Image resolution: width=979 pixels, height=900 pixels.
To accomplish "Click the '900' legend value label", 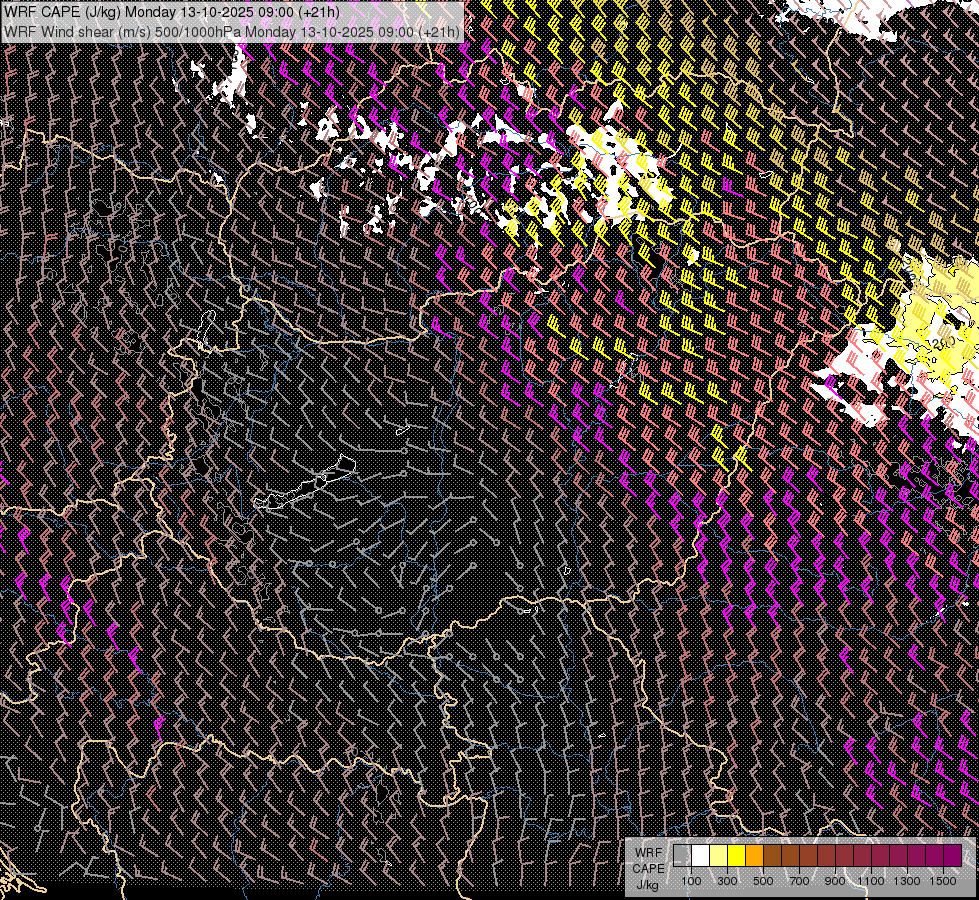I will [x=835, y=881].
